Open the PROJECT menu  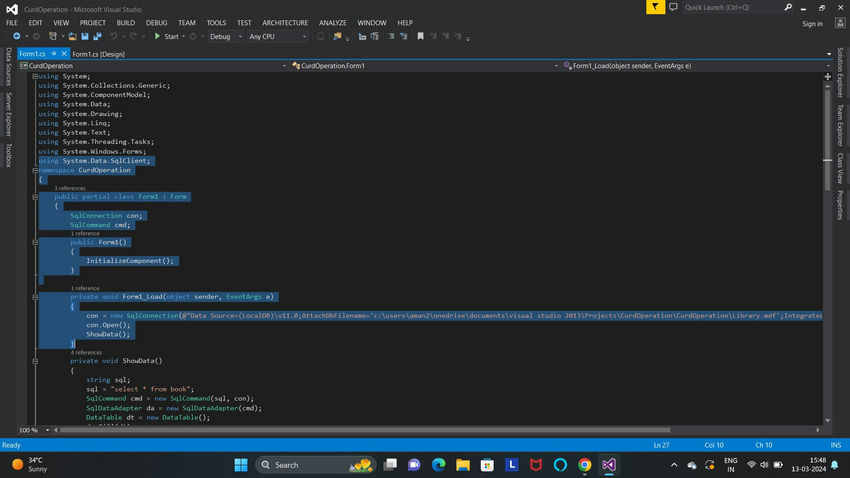(93, 23)
